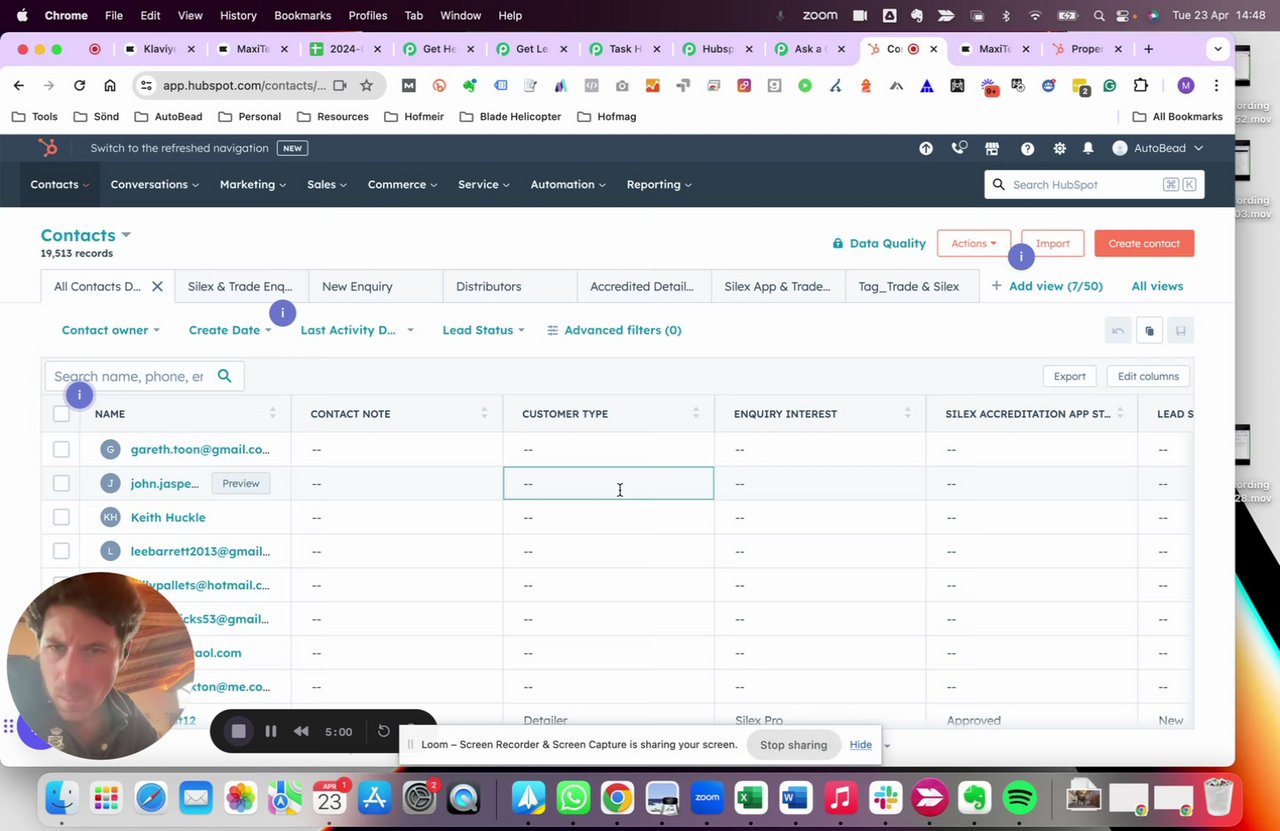Toggle the select-all contacts checkbox in header

click(61, 414)
